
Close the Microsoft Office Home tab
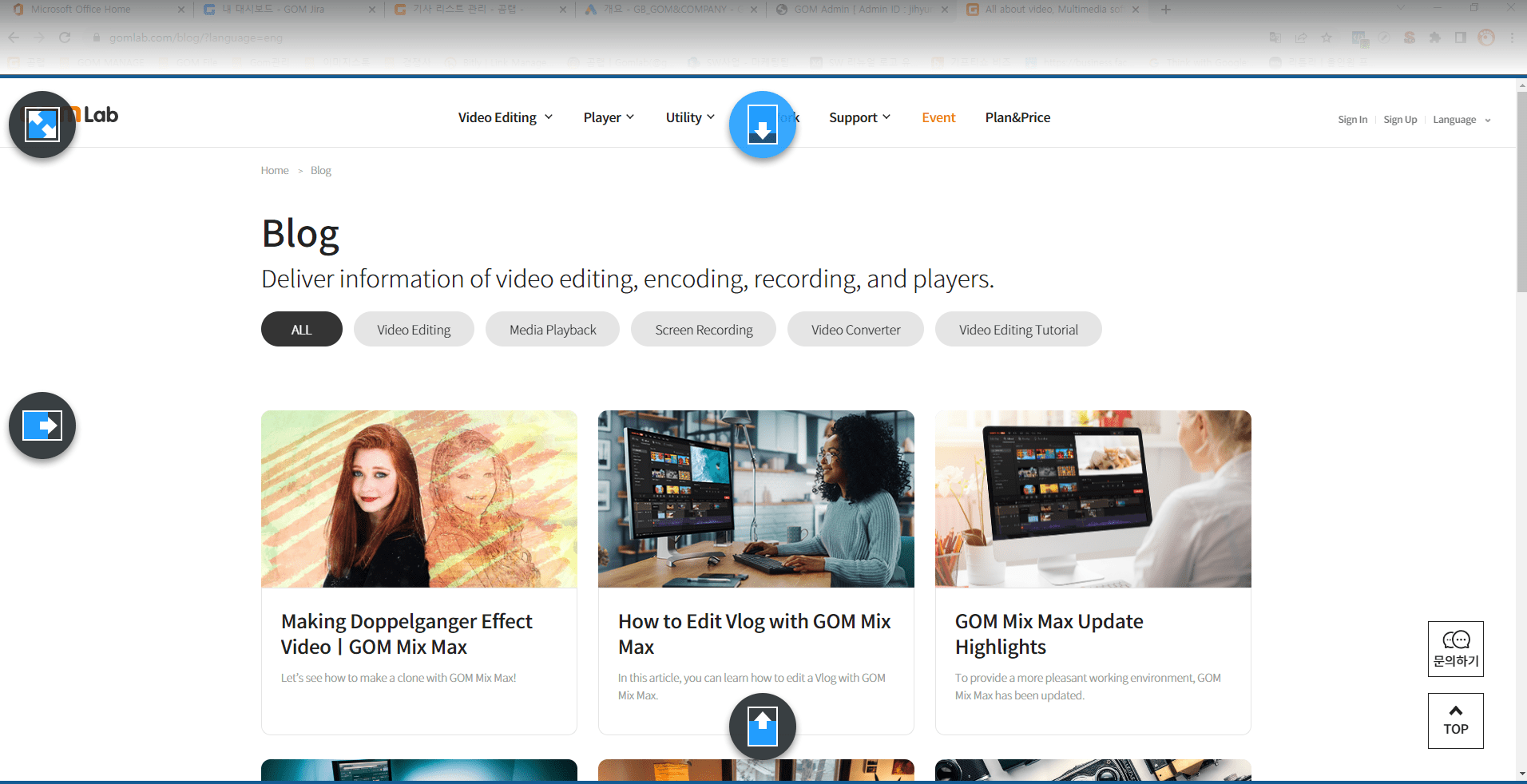point(181,10)
